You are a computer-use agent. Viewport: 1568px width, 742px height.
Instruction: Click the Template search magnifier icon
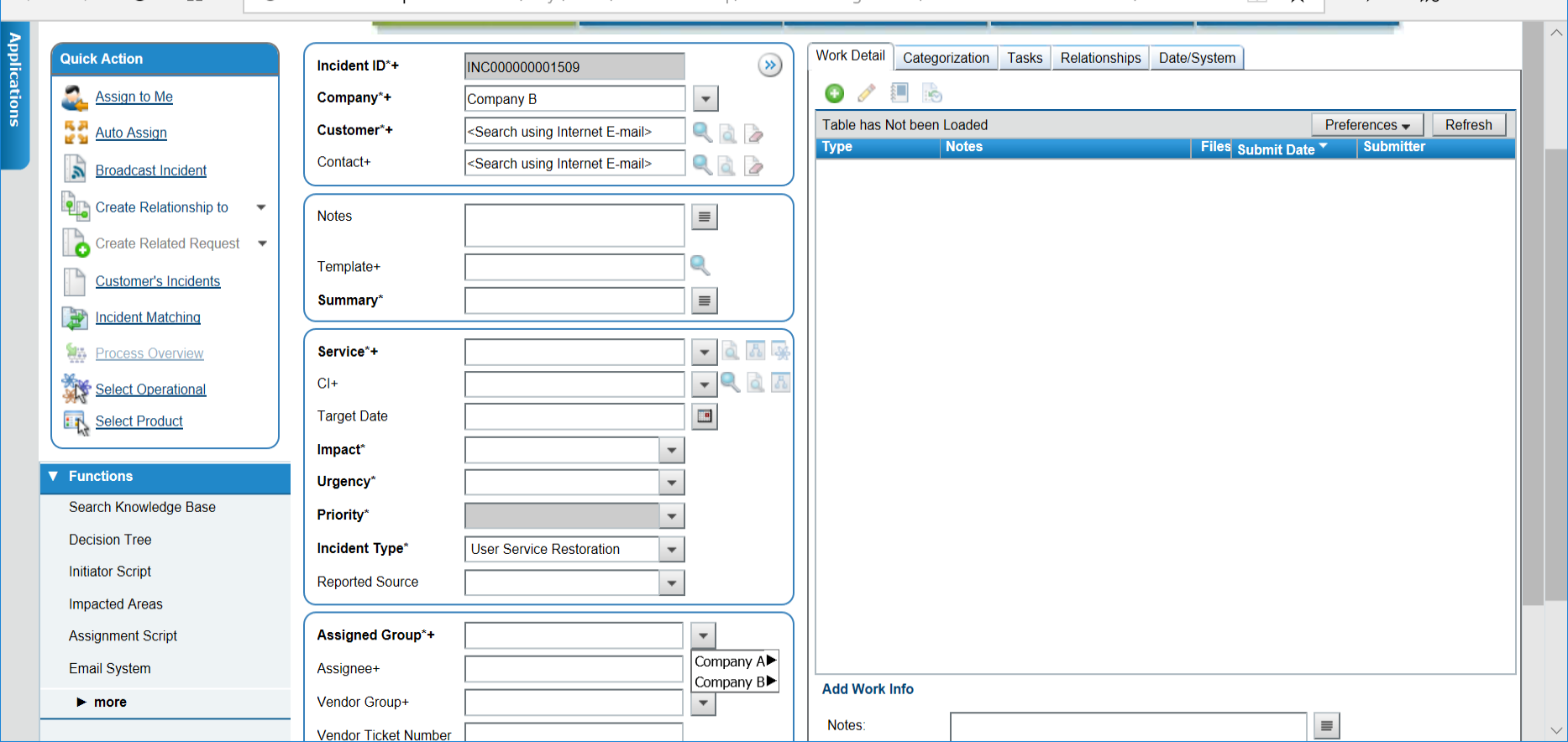click(700, 266)
